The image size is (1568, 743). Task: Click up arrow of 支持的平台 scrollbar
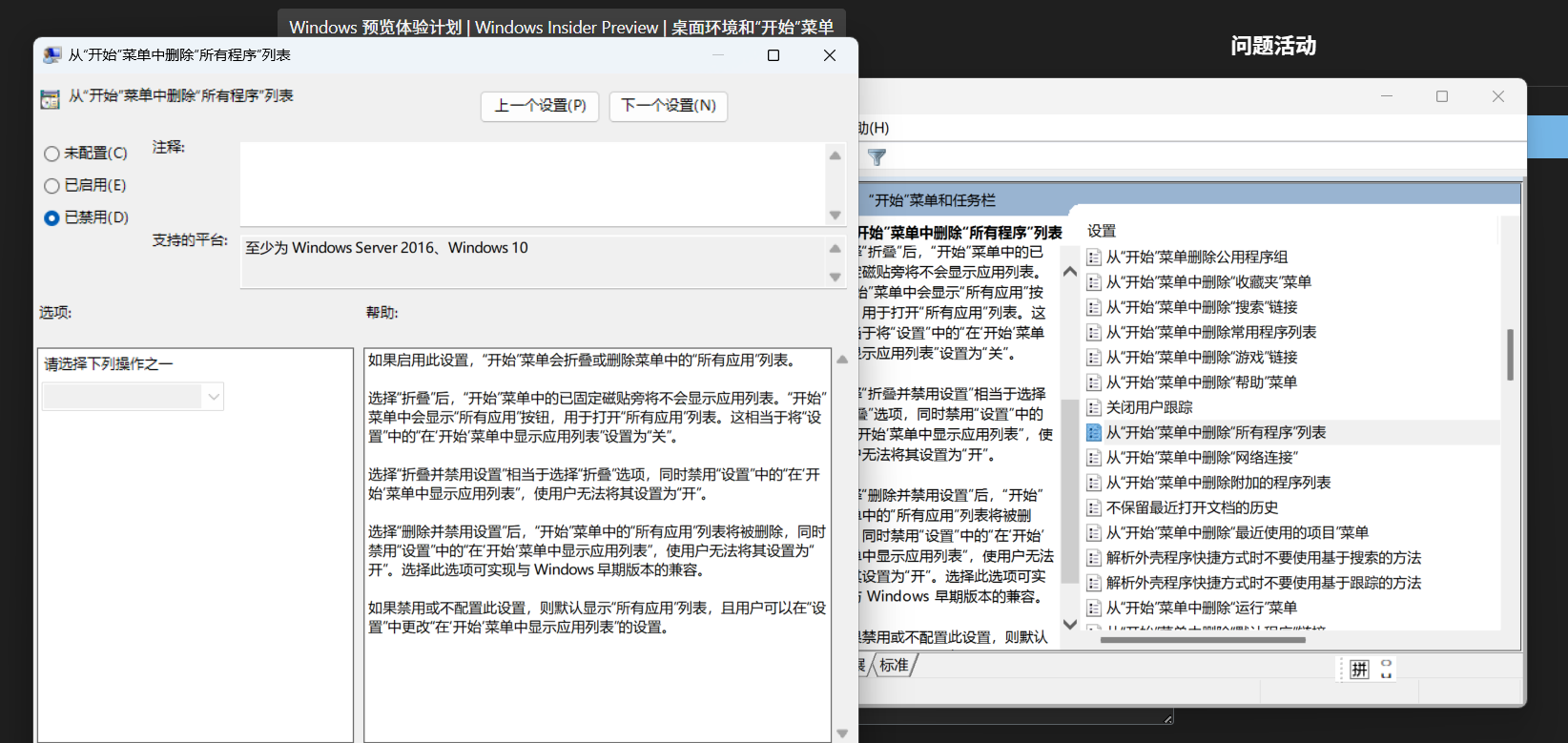coord(836,248)
